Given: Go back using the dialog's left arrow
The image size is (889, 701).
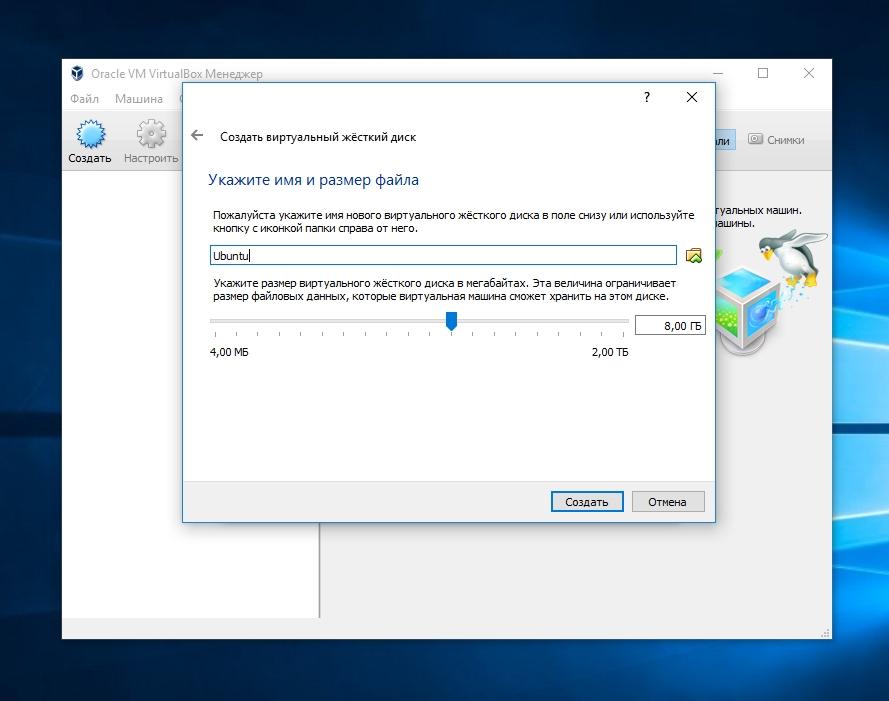Looking at the screenshot, I should point(197,136).
